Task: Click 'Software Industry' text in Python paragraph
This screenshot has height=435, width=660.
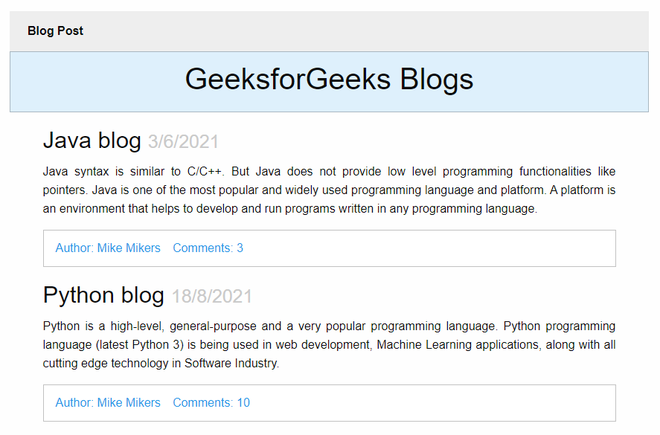Action: pyautogui.click(x=232, y=363)
